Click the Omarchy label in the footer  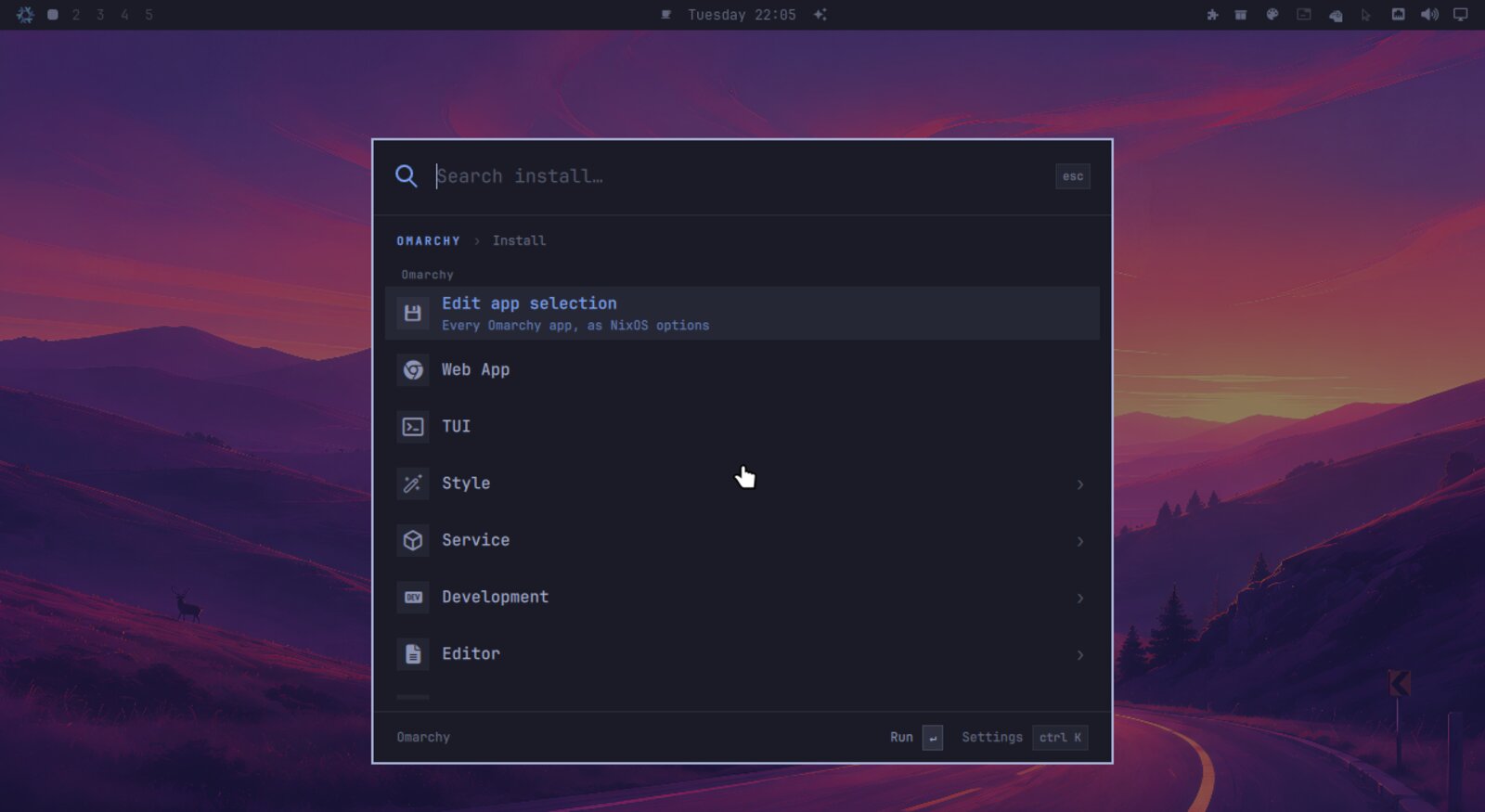pyautogui.click(x=423, y=738)
